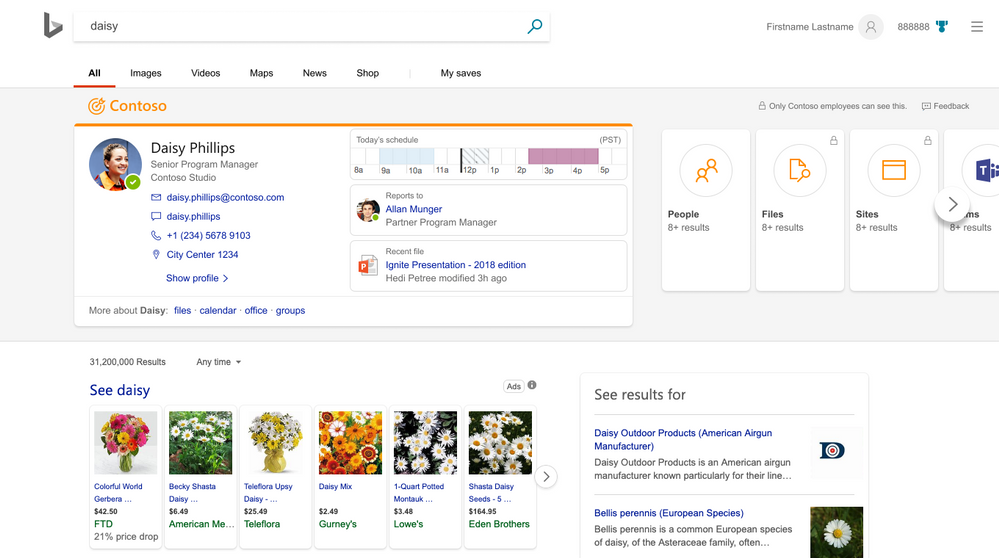Open Teleflora Upsy Daisy product image
The height and width of the screenshot is (558, 999).
pyautogui.click(x=275, y=443)
